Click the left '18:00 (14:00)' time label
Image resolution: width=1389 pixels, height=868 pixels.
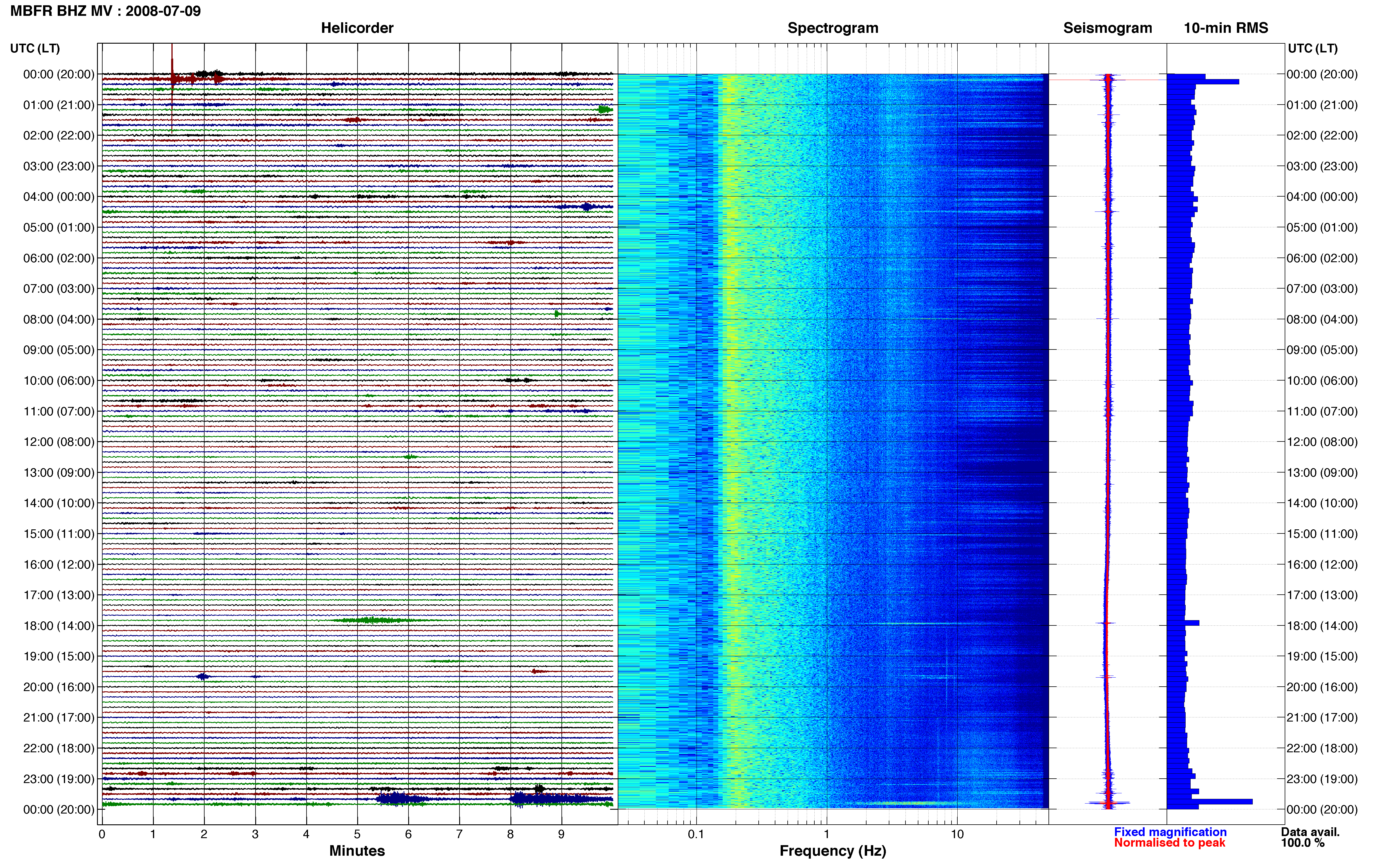pyautogui.click(x=59, y=626)
